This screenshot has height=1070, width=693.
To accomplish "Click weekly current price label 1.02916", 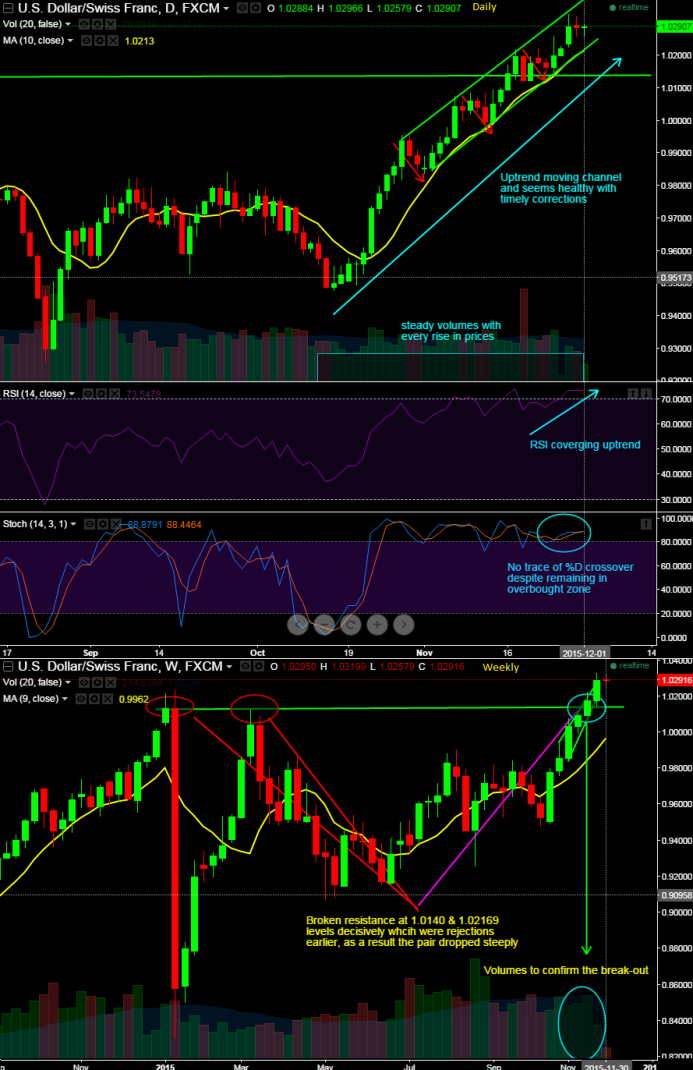I will click(674, 680).
